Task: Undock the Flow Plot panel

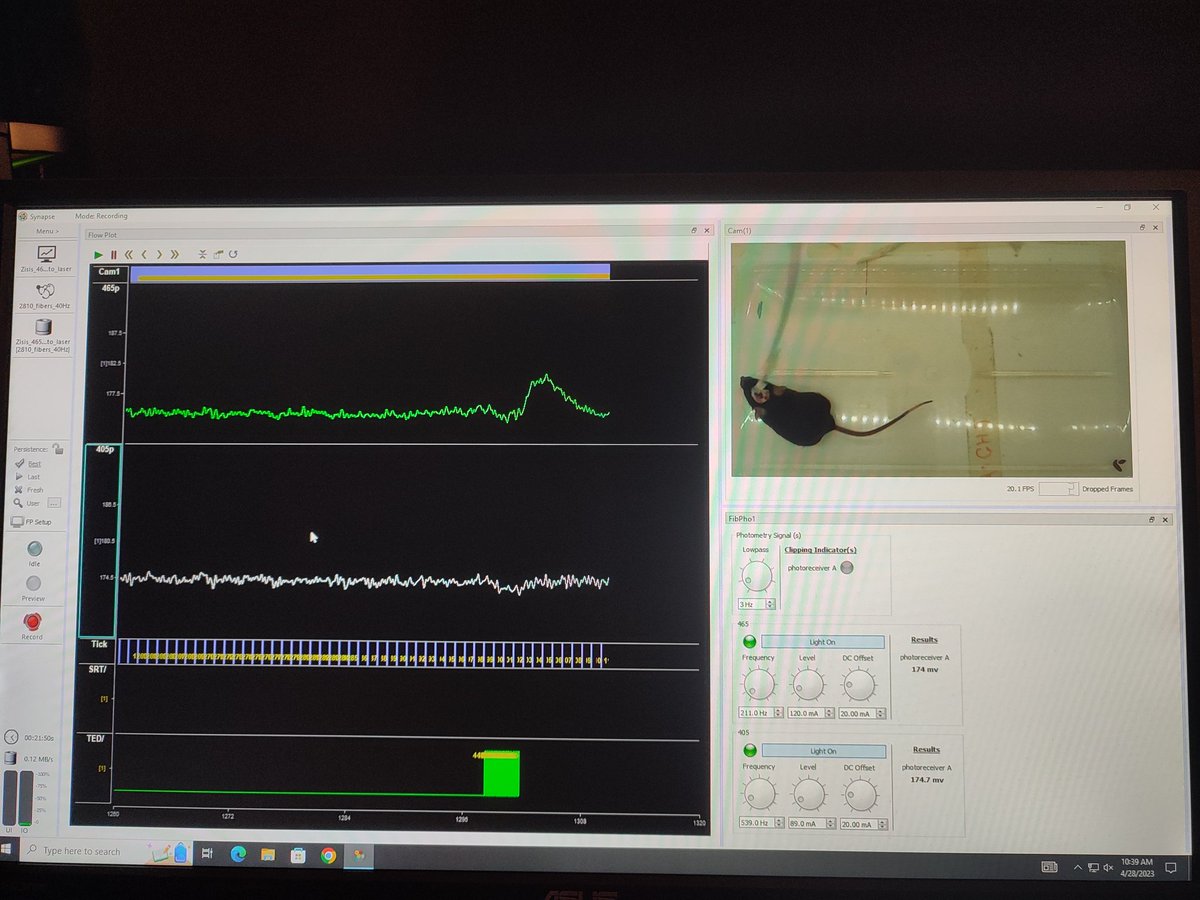Action: tap(694, 231)
